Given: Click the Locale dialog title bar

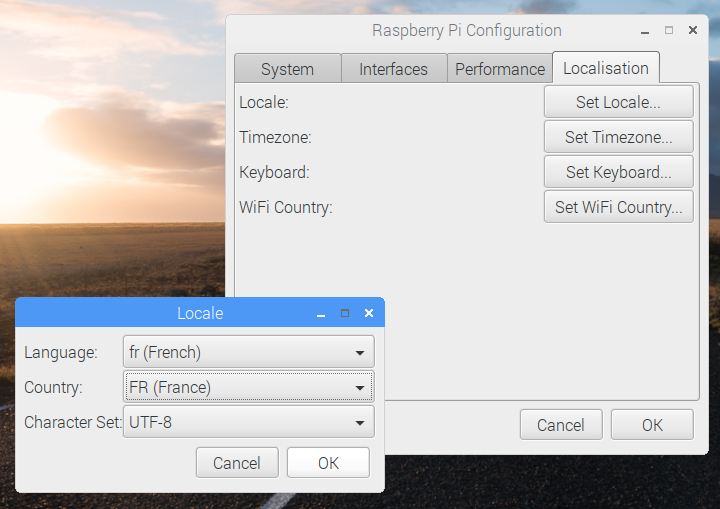Looking at the screenshot, I should 200,313.
